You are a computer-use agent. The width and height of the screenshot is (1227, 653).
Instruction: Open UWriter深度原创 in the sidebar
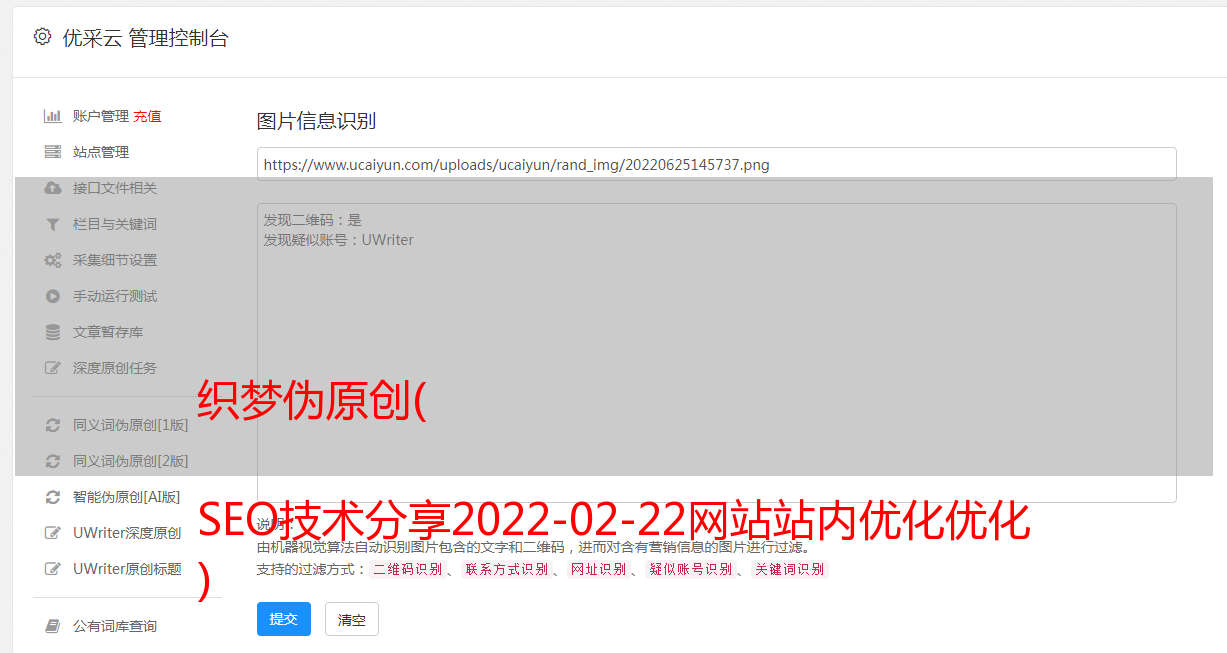tap(127, 533)
